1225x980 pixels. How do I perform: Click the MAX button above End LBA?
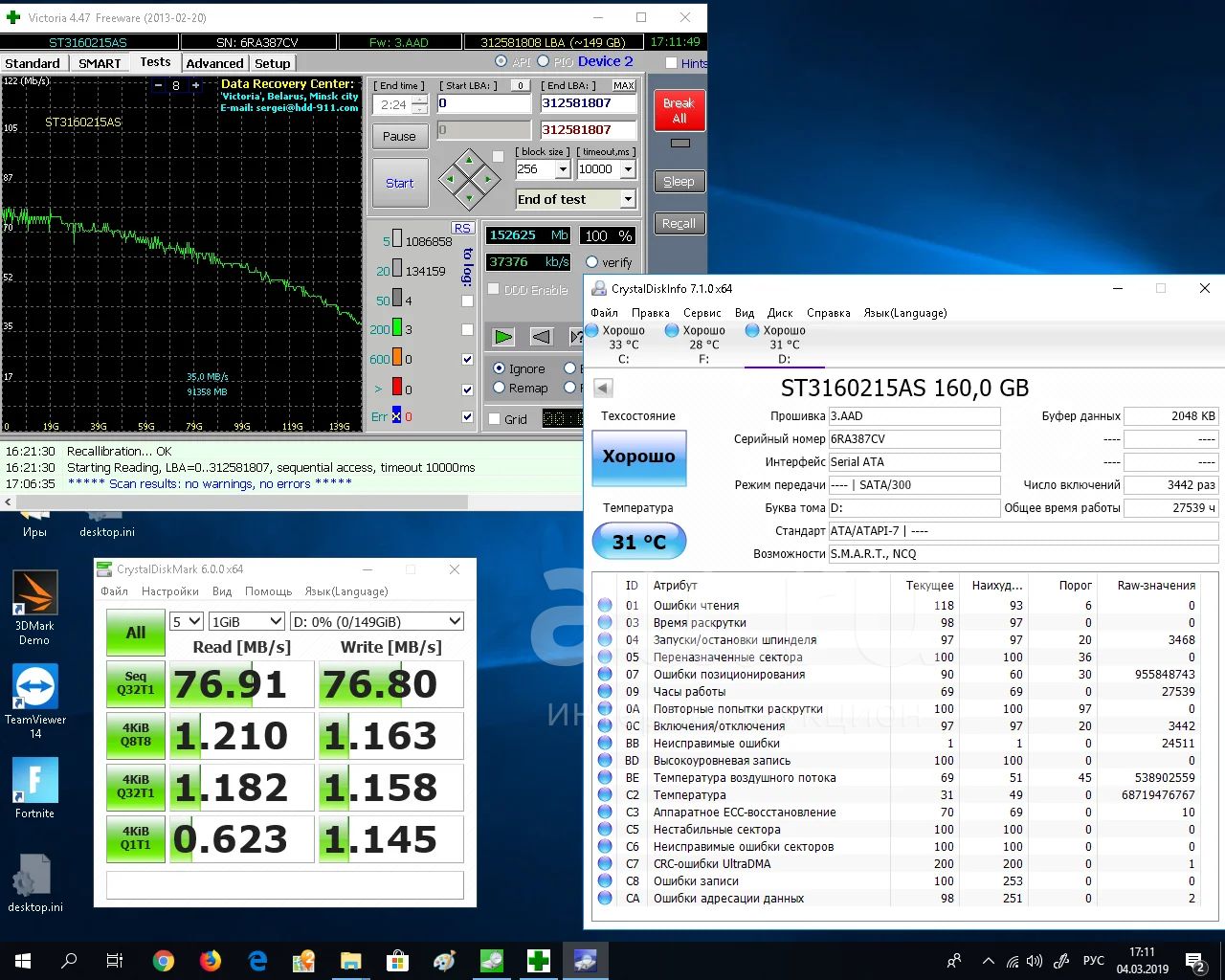pyautogui.click(x=624, y=85)
